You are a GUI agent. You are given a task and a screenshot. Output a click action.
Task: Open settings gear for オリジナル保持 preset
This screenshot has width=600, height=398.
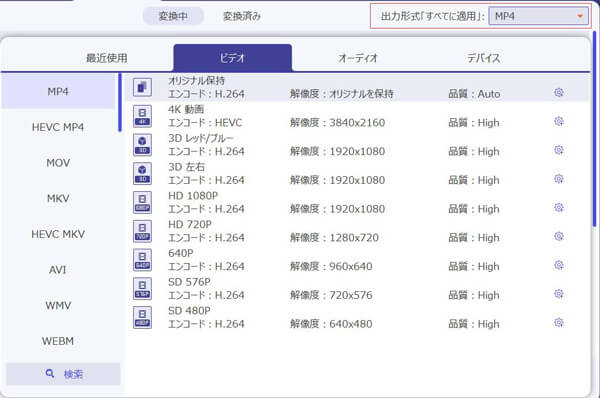click(x=559, y=93)
